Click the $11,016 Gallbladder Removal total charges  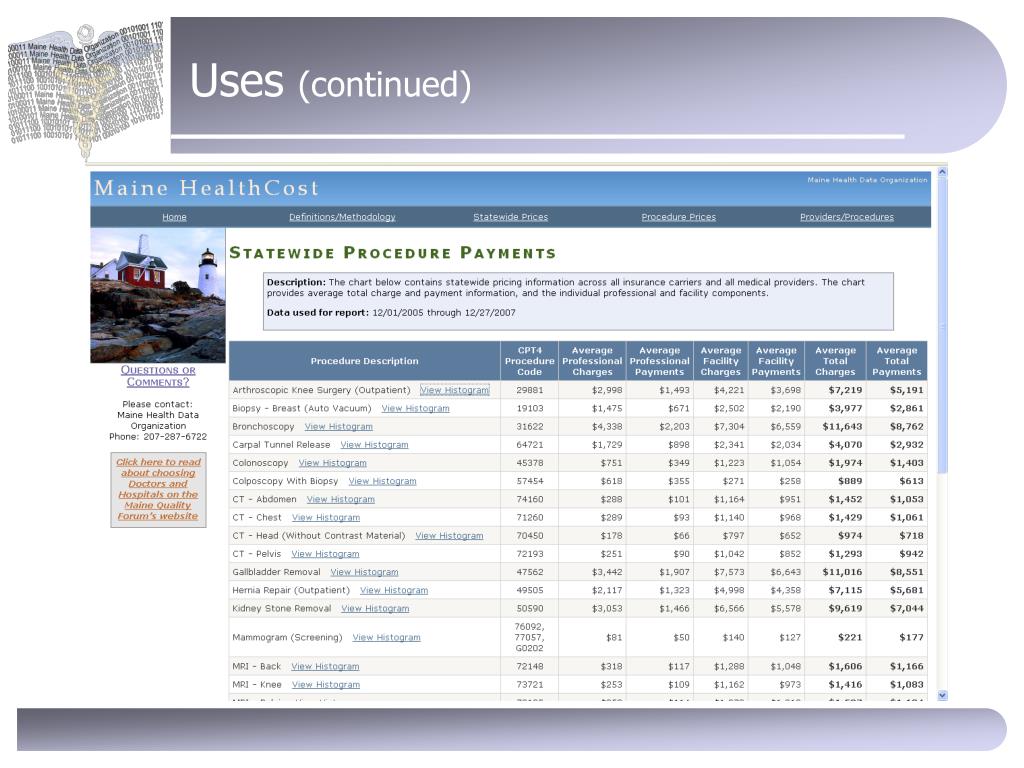click(x=842, y=573)
